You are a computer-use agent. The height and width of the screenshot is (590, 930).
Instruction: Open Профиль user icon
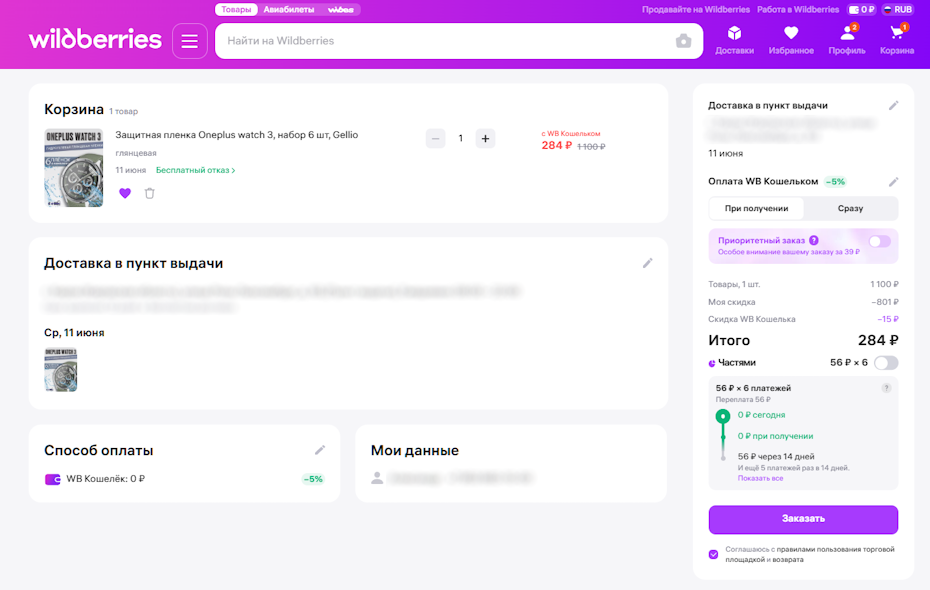pyautogui.click(x=847, y=33)
